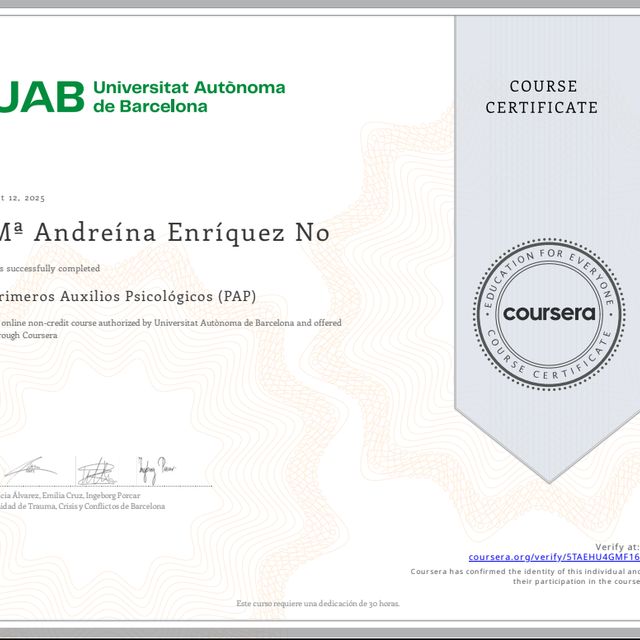Click 'Coursera has confirmed the identity' statement
This screenshot has height=640, width=640.
(x=525, y=576)
